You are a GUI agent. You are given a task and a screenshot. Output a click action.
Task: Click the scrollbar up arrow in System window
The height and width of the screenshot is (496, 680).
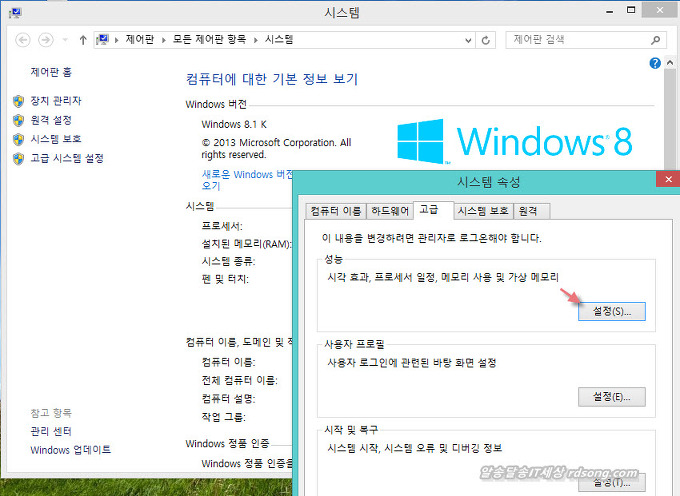[x=670, y=63]
